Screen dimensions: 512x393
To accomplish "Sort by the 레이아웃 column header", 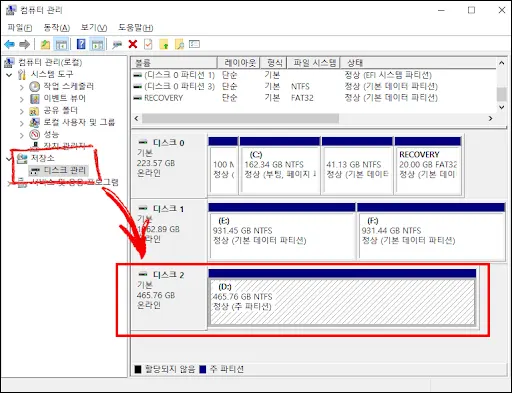I will coord(238,63).
